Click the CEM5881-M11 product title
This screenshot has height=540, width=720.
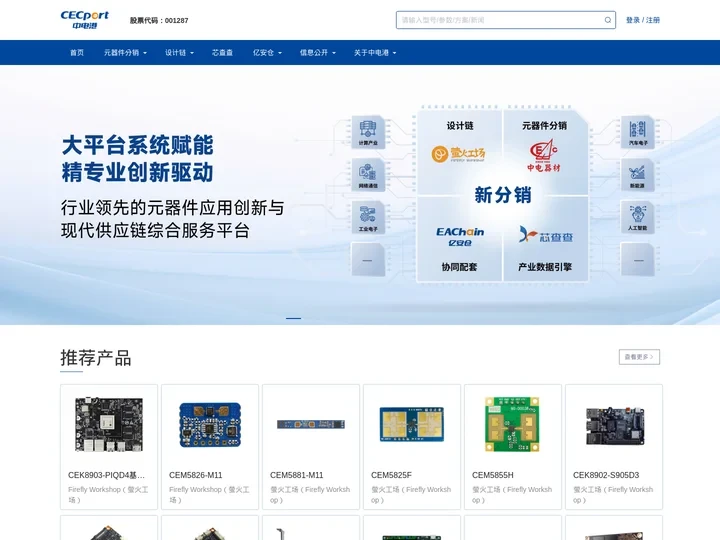click(297, 475)
